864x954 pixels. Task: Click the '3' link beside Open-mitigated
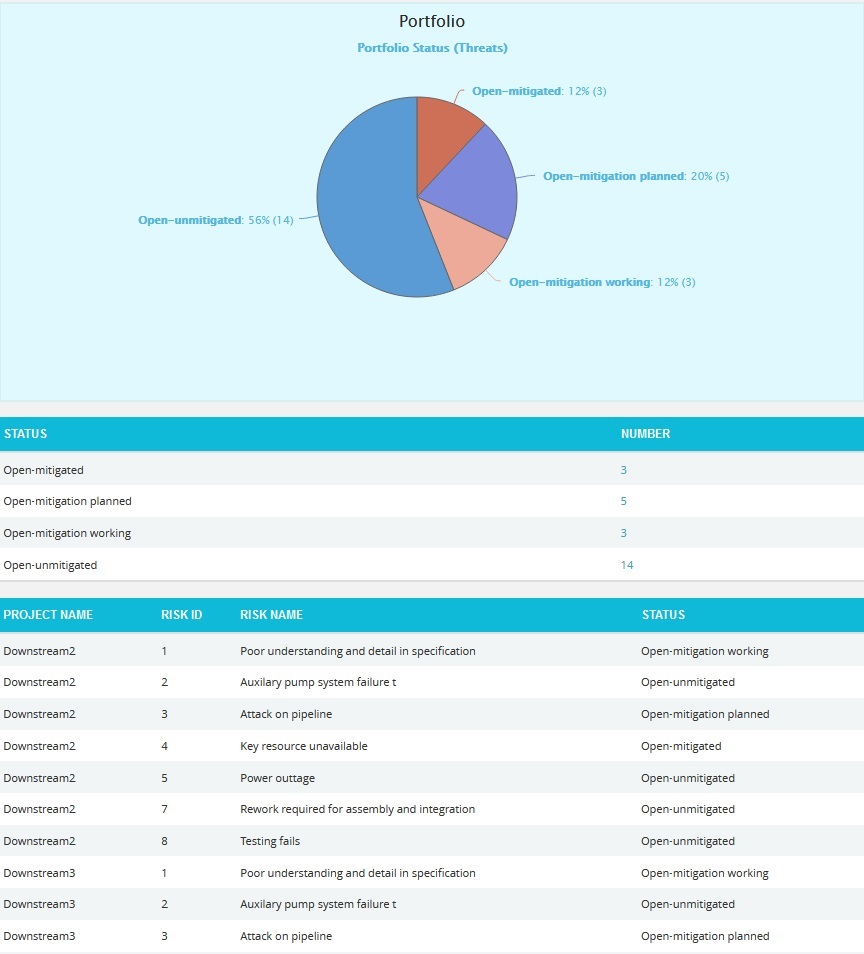[622, 469]
